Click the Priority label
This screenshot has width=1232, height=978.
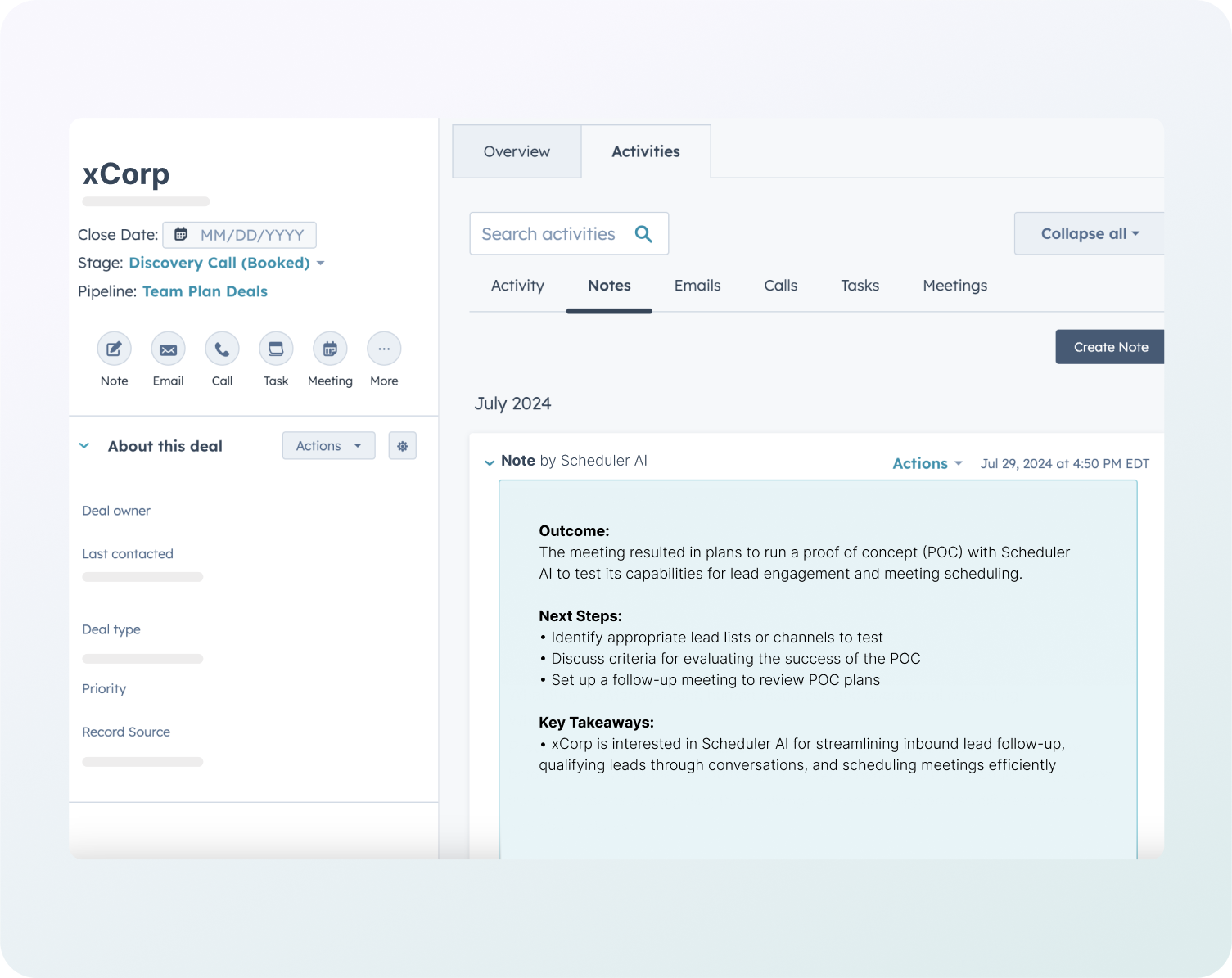point(104,689)
